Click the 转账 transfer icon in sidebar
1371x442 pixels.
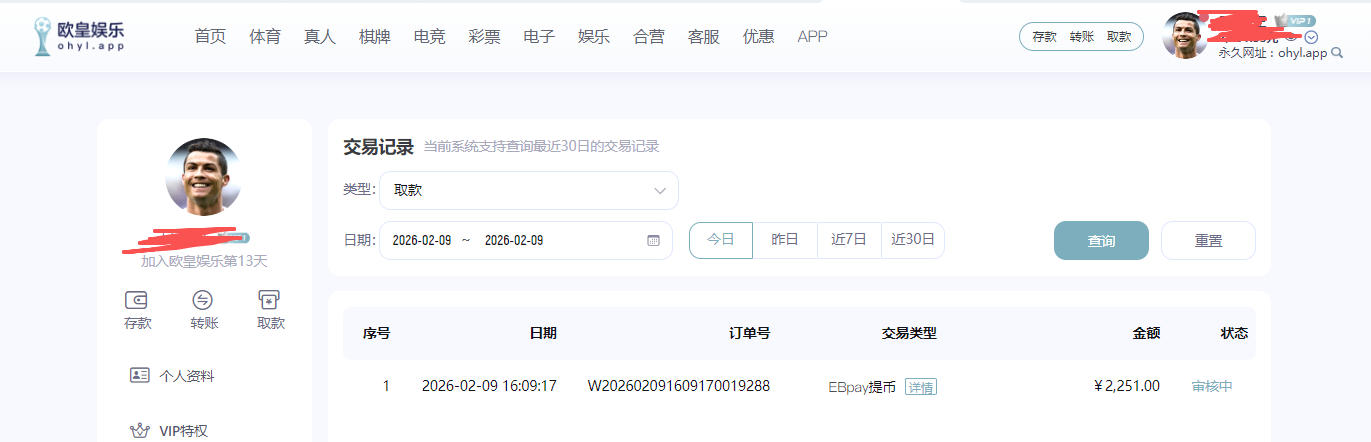pyautogui.click(x=203, y=300)
